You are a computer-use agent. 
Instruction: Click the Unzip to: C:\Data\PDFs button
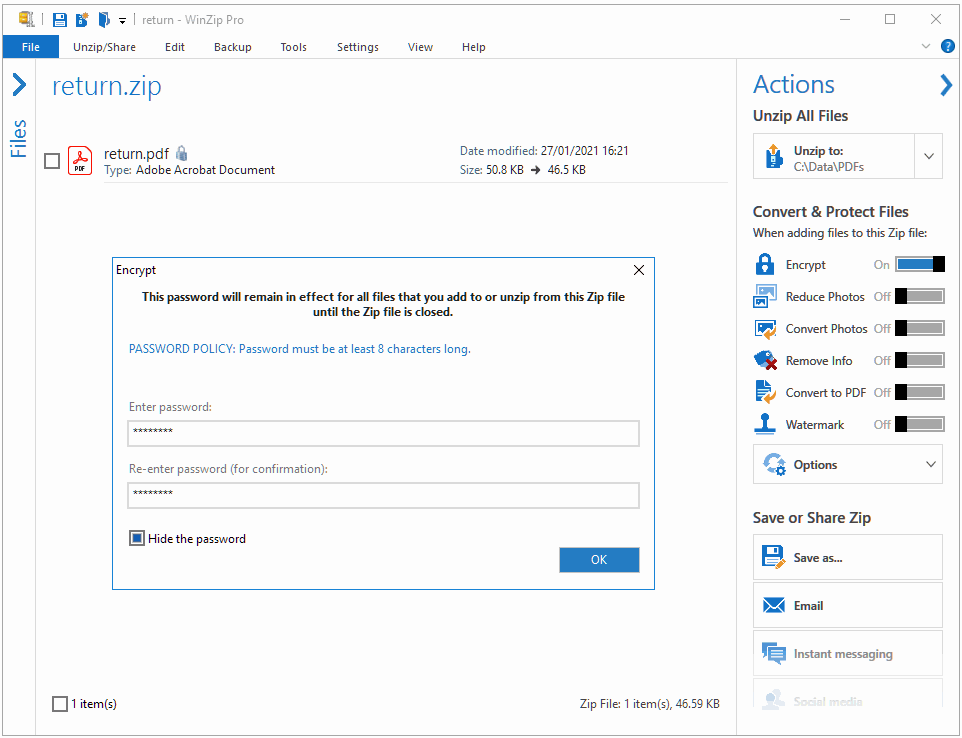coord(834,156)
